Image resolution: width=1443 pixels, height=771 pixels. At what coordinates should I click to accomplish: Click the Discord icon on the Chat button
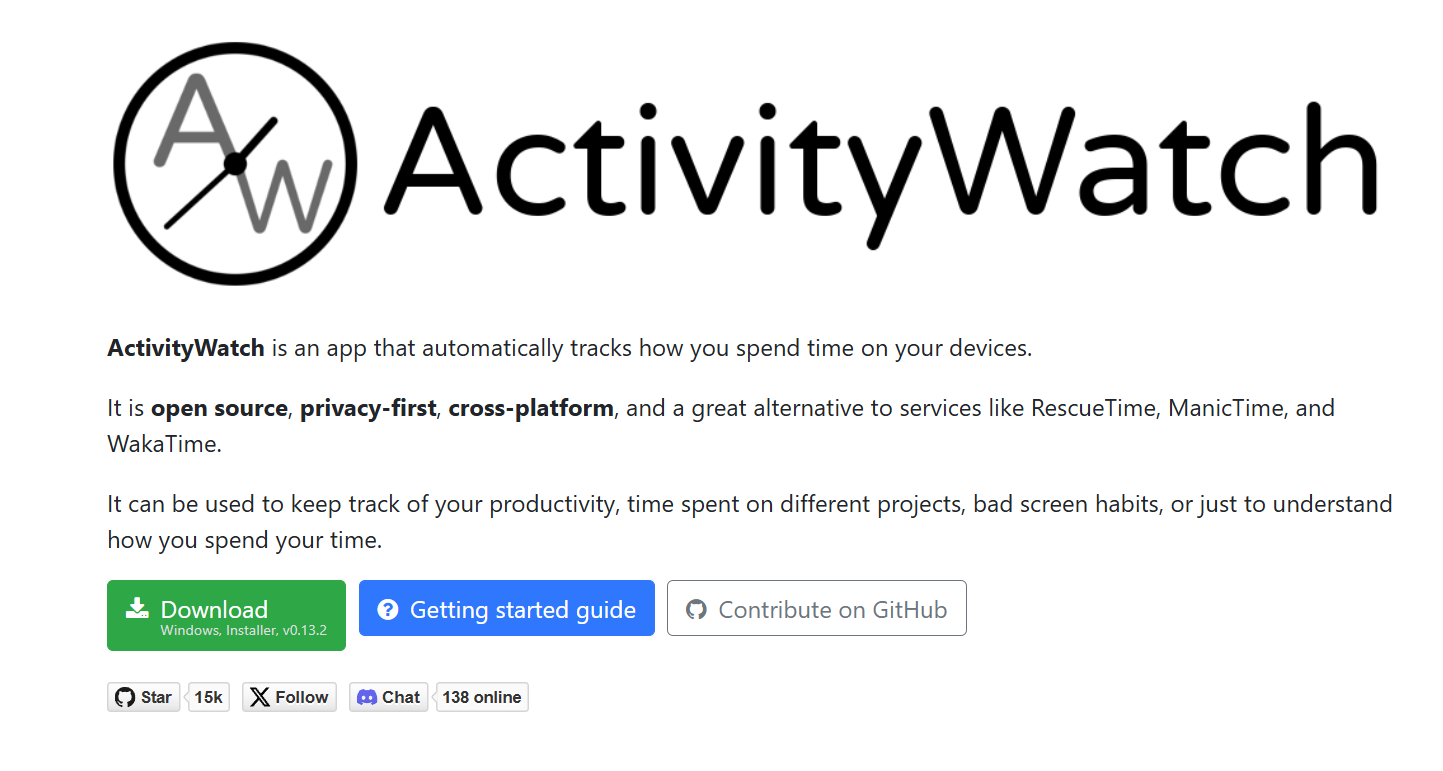pos(364,696)
